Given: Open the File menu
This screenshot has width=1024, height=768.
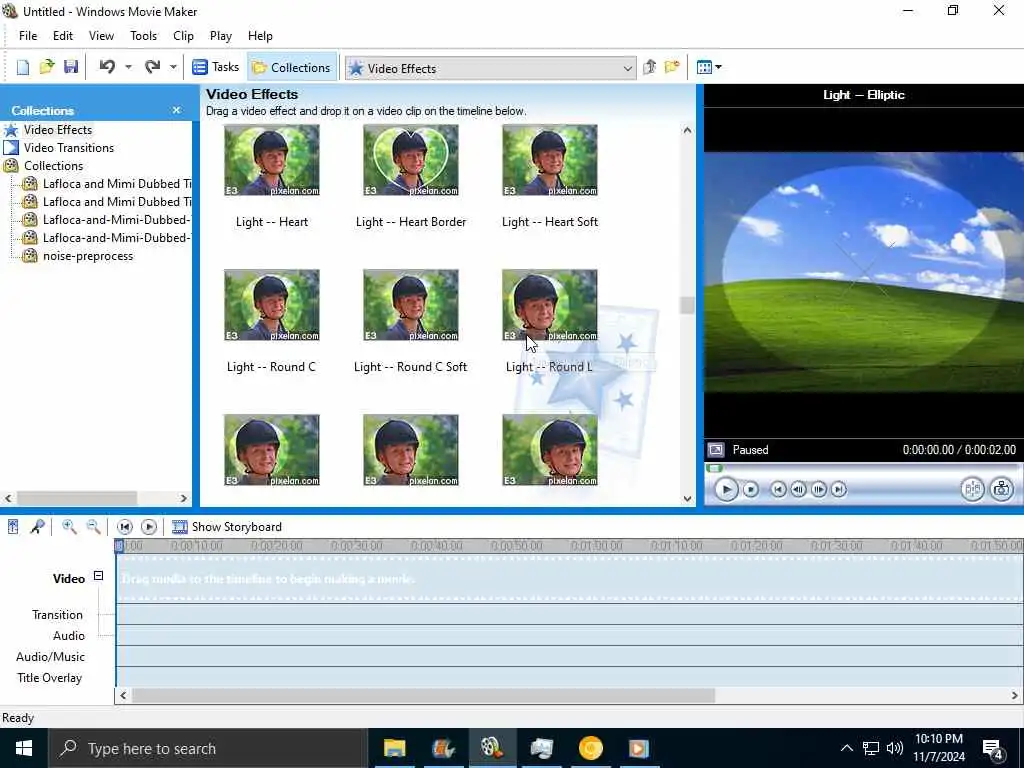Looking at the screenshot, I should (27, 36).
